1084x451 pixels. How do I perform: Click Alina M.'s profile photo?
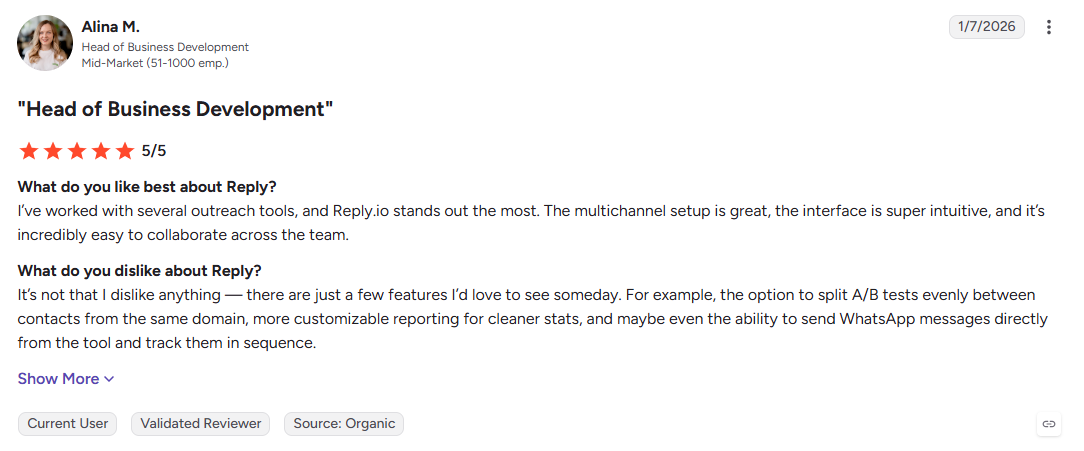point(45,43)
